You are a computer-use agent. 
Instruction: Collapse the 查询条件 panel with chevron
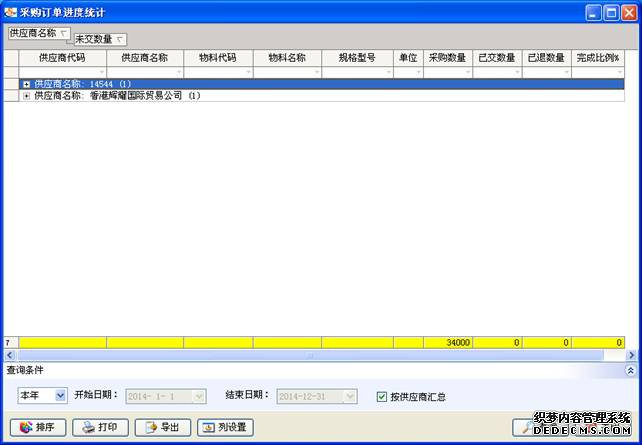(x=629, y=370)
